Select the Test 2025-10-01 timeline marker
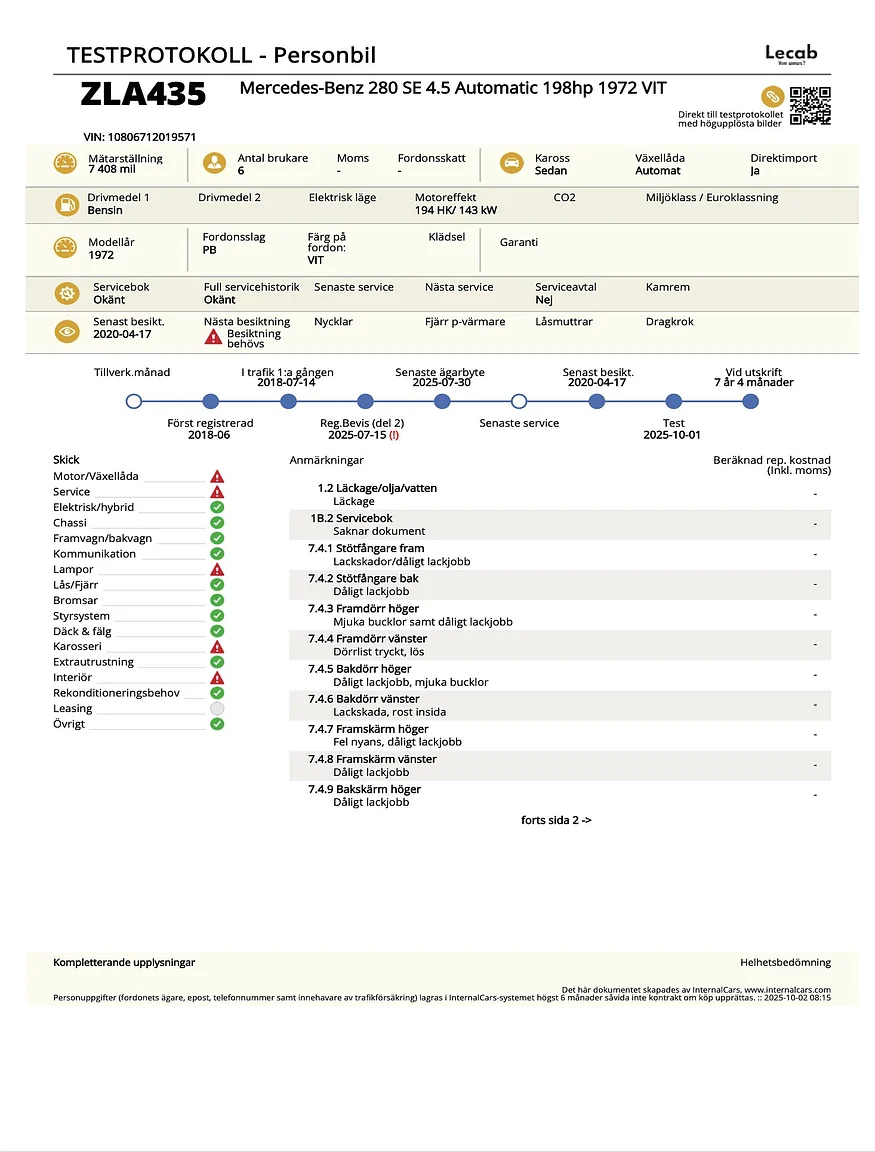Viewport: 875px width, 1152px height. [674, 402]
